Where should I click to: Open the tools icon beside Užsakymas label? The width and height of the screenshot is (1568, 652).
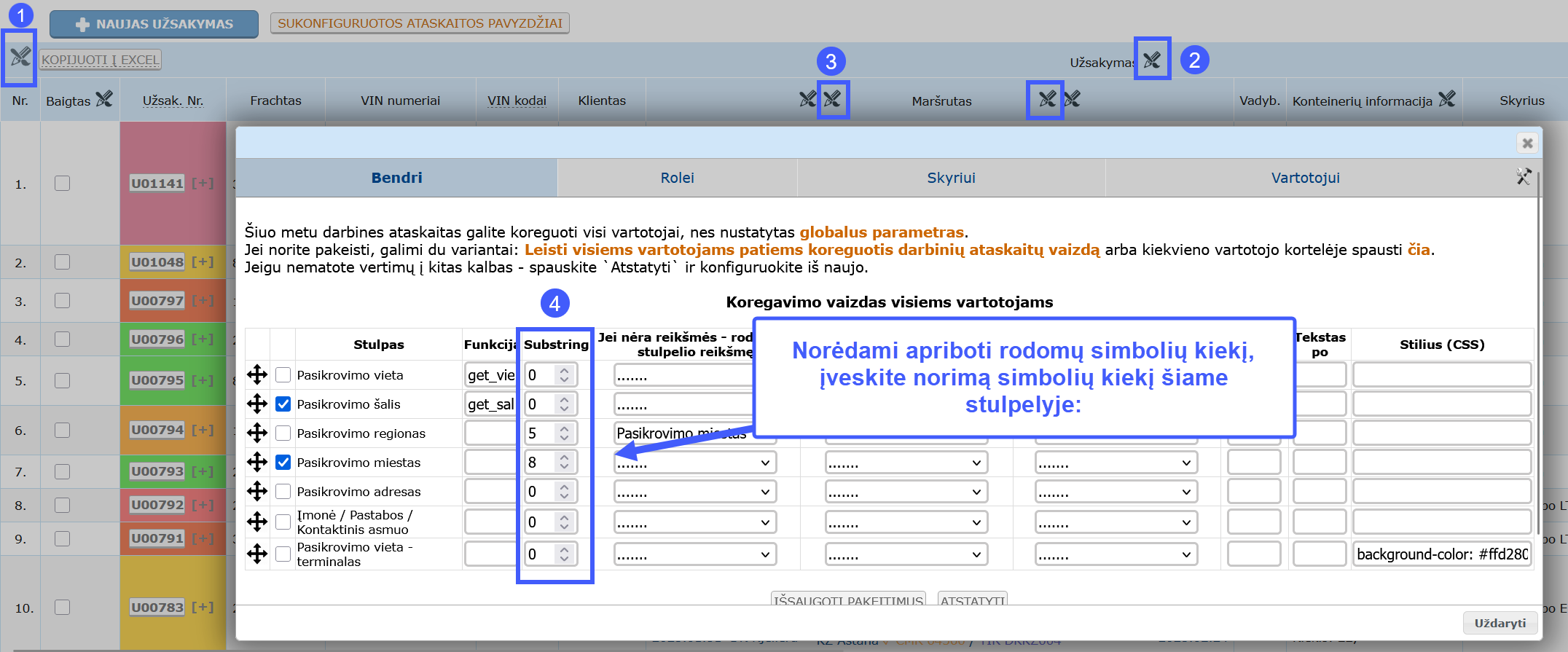pos(1152,60)
